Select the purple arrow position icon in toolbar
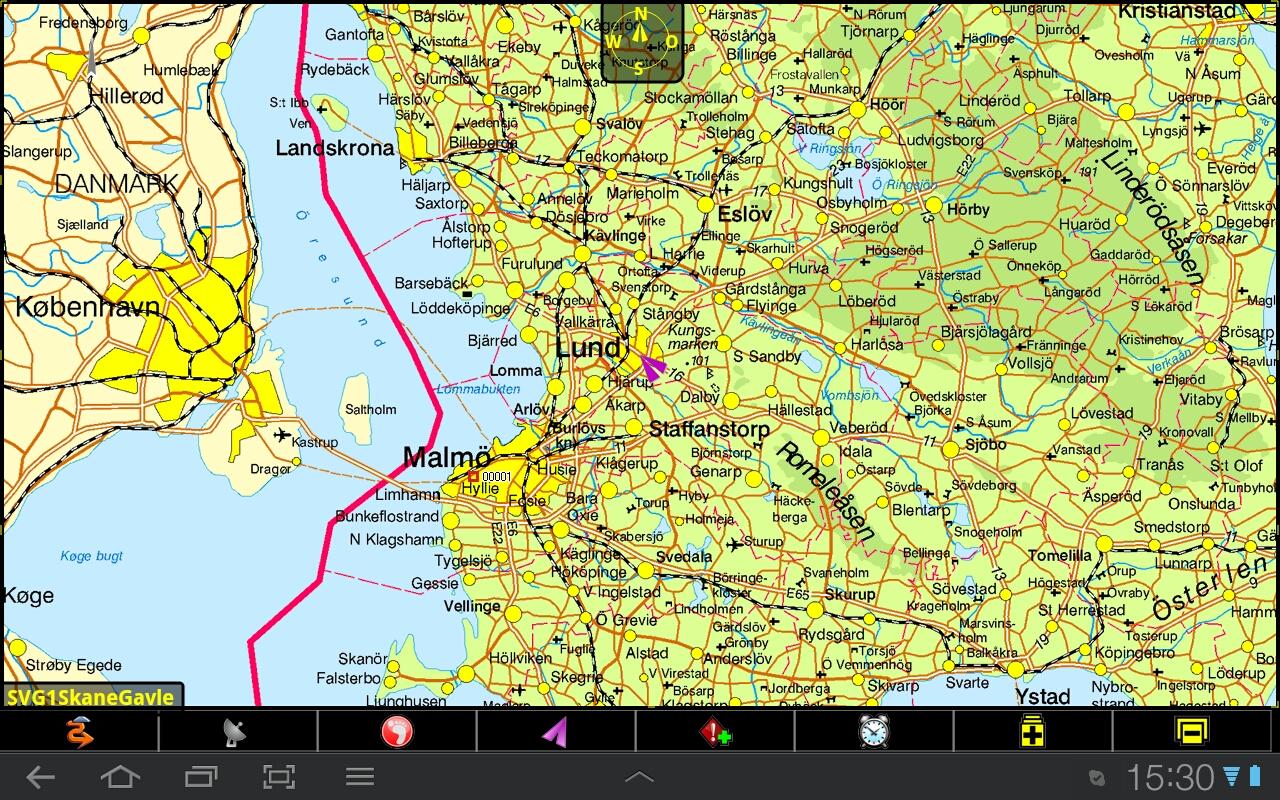This screenshot has height=800, width=1280. (x=556, y=732)
